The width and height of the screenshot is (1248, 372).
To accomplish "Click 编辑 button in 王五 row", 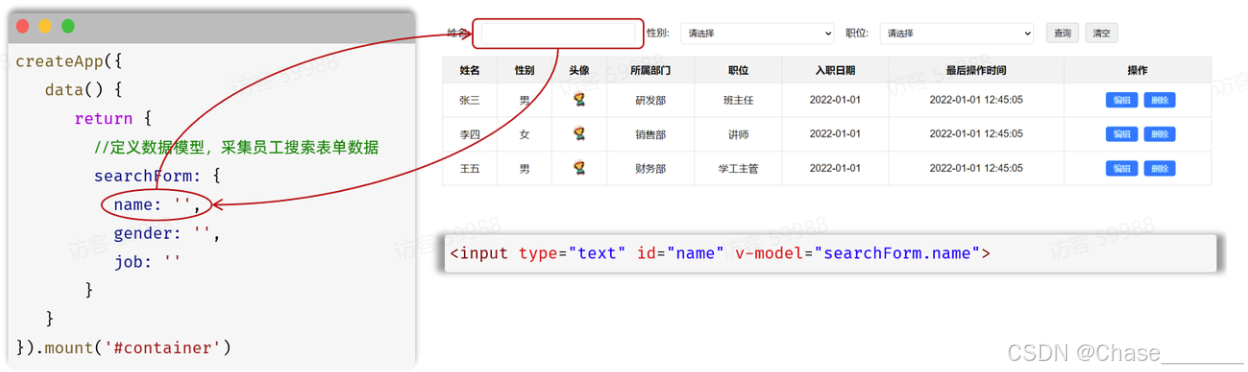I will coord(1121,168).
